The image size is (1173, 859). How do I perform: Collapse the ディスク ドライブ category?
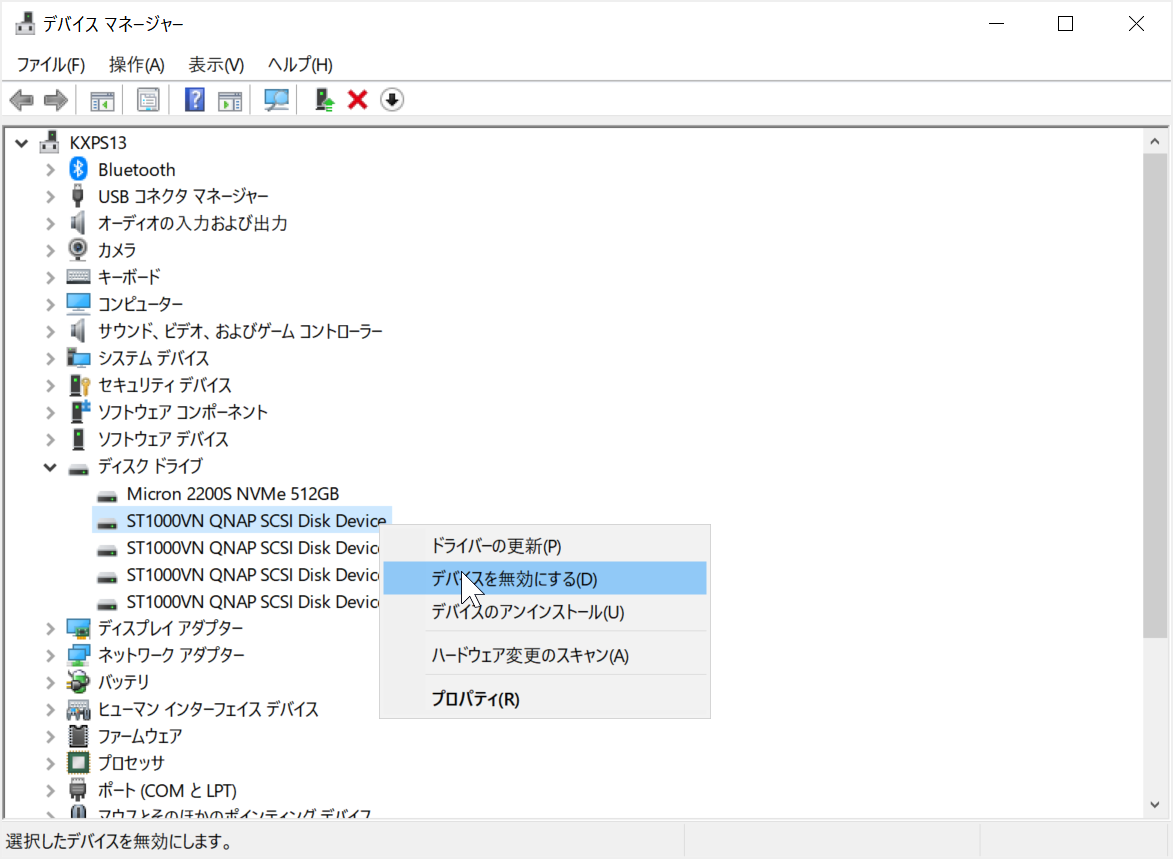pos(48,466)
